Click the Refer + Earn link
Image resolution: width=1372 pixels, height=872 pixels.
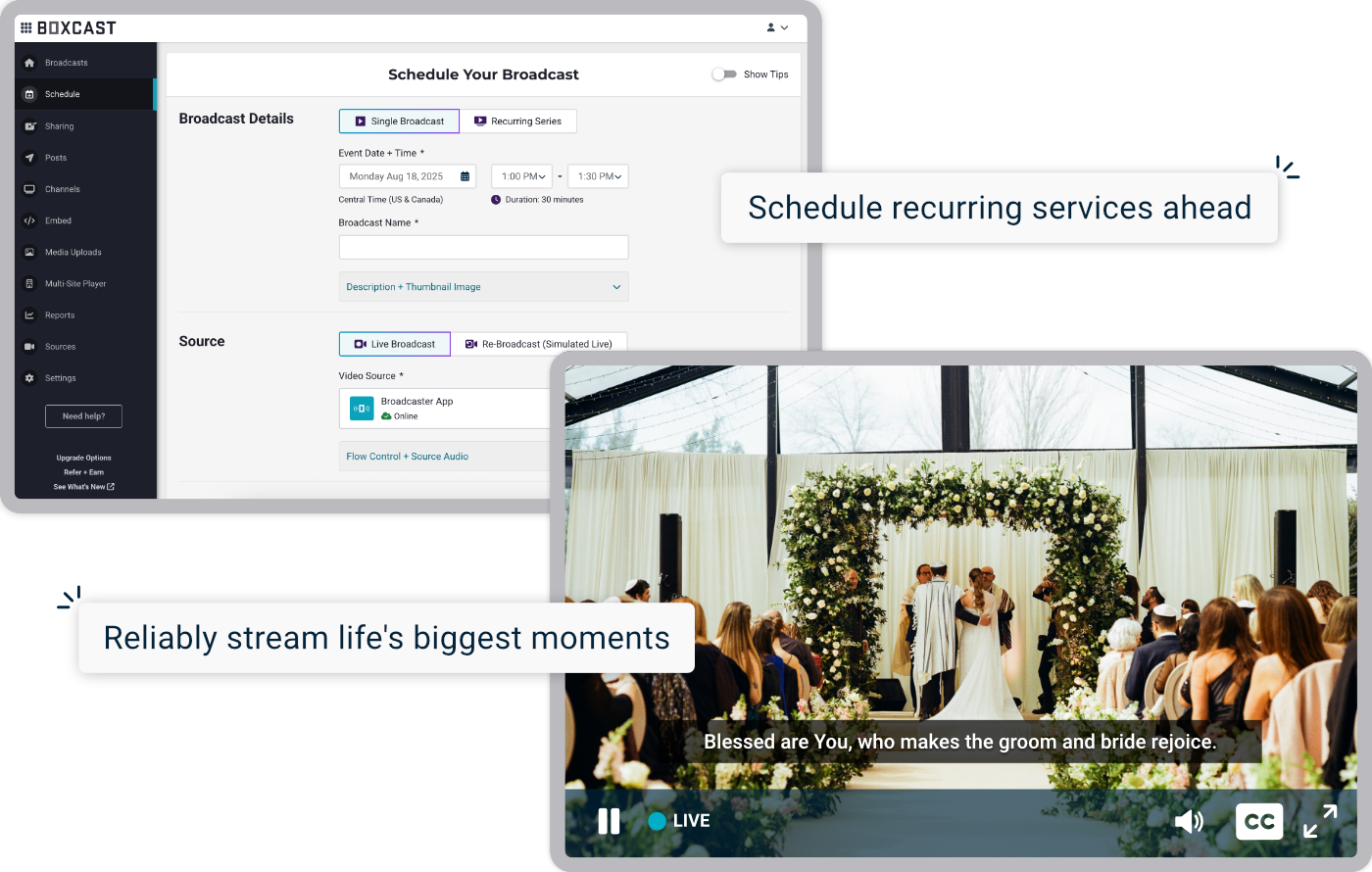pos(83,472)
